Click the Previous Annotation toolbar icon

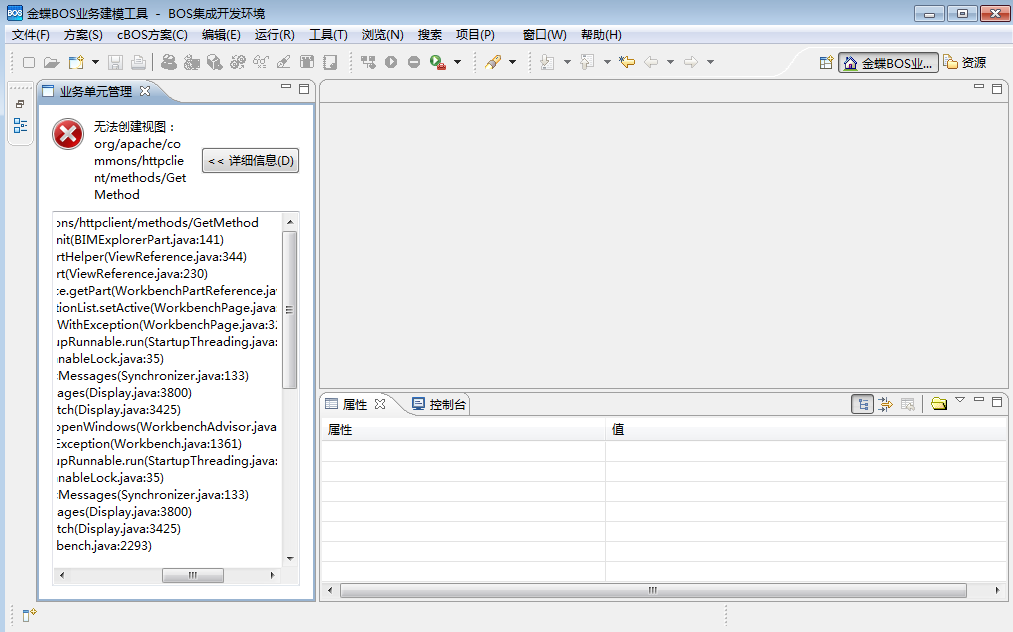587,62
